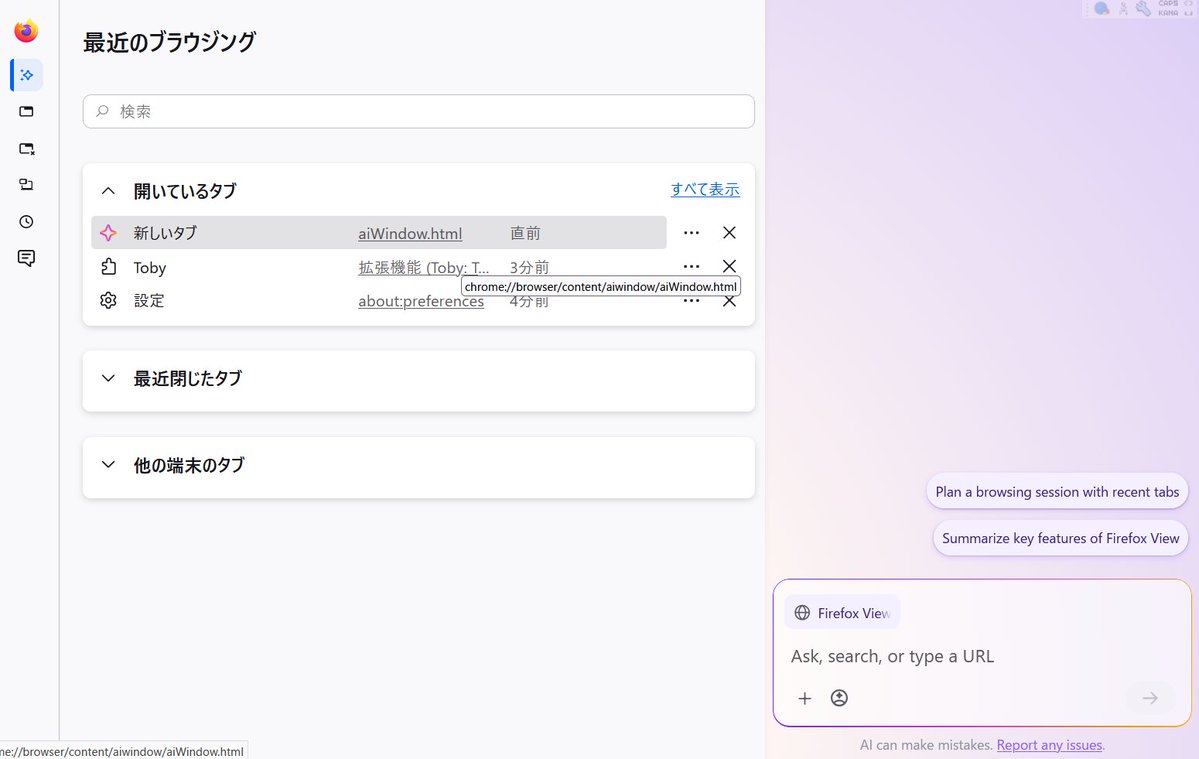Open the more options menu for 新しいタブ
This screenshot has width=1199, height=759.
(691, 232)
